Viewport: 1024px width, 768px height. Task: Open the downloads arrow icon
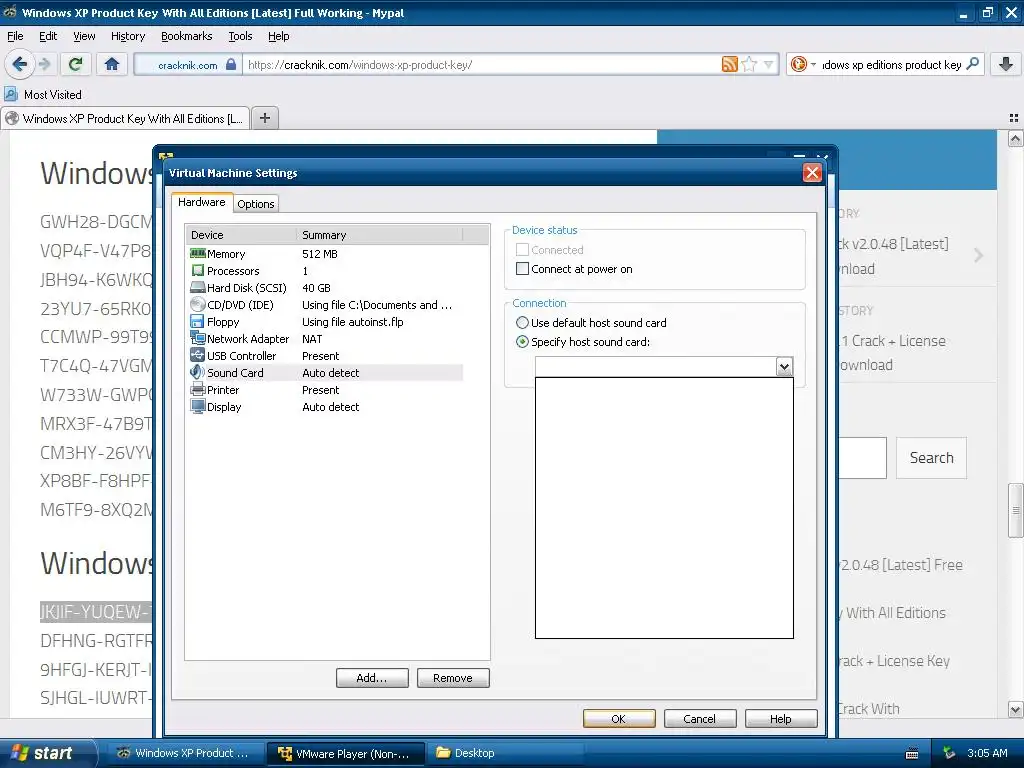tap(1006, 64)
